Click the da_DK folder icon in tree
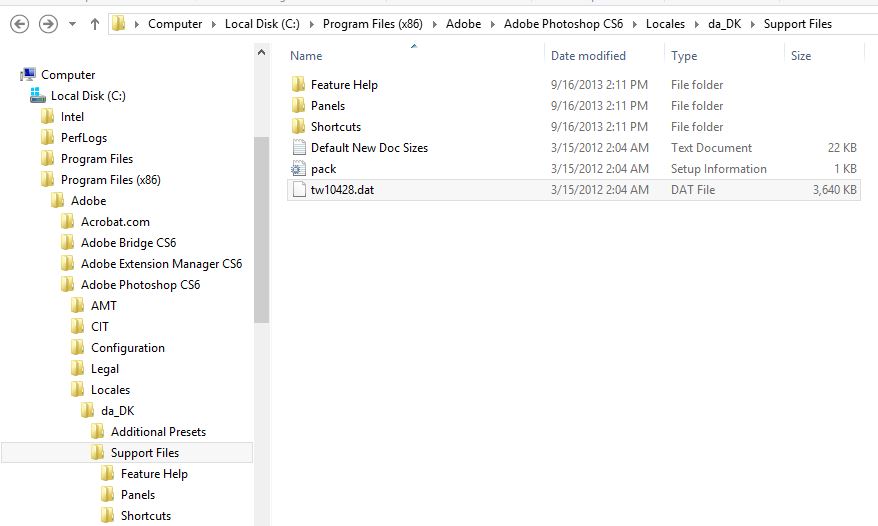The height and width of the screenshot is (526, 878). tap(88, 411)
